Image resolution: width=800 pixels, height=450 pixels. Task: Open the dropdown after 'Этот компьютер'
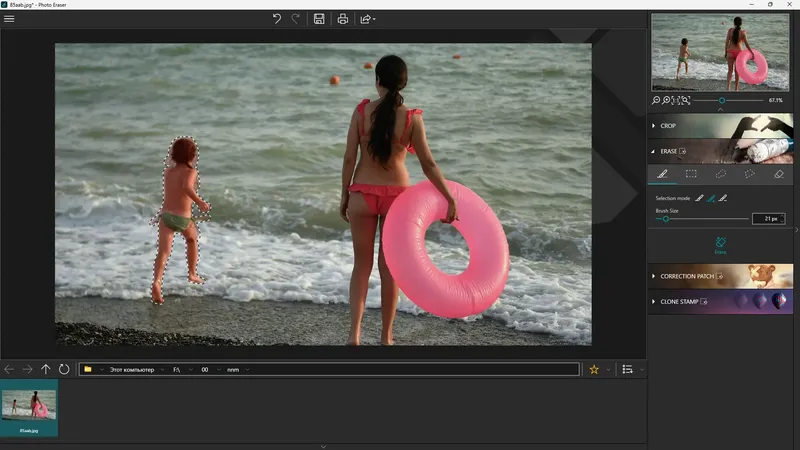click(x=162, y=370)
